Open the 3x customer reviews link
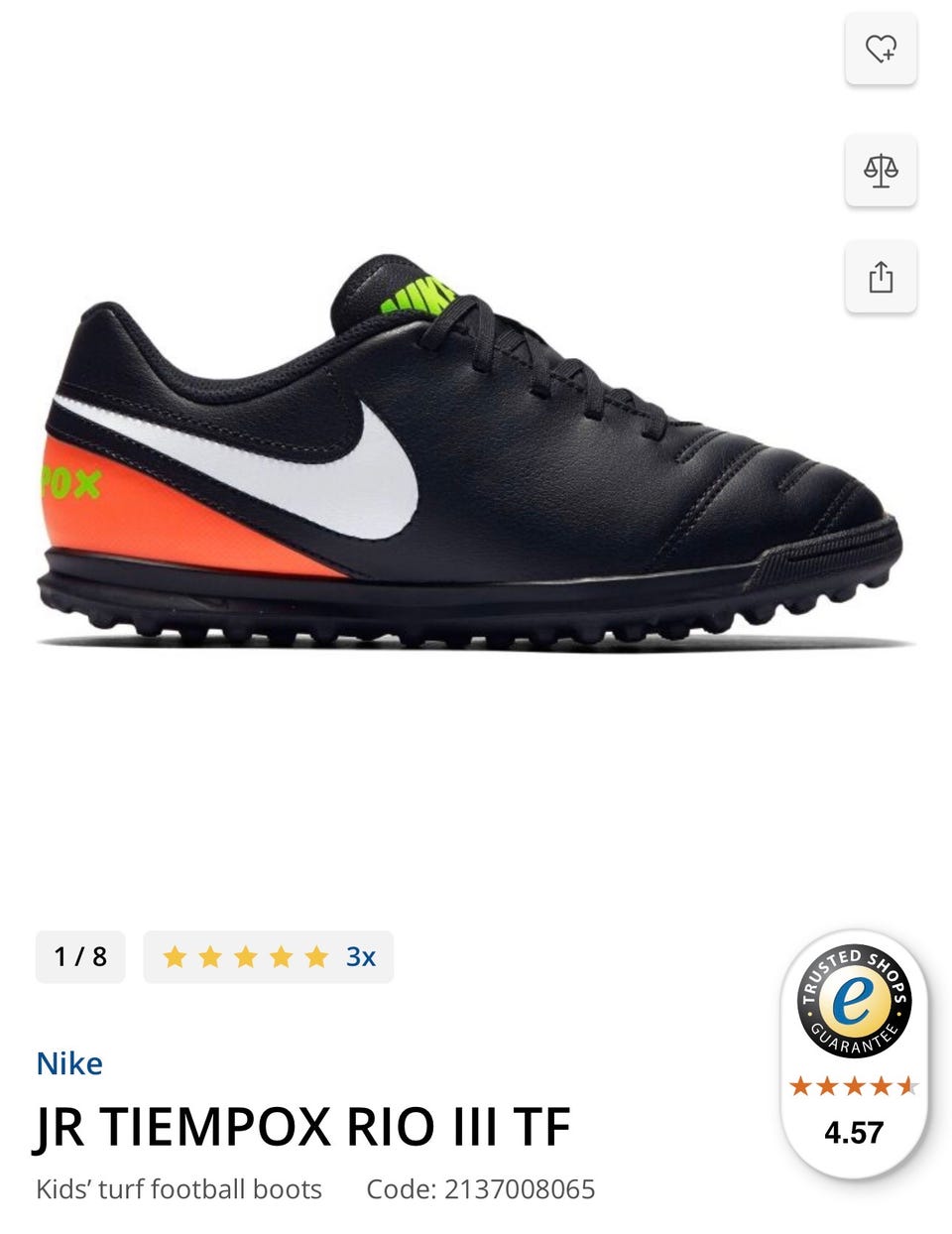 tap(361, 957)
